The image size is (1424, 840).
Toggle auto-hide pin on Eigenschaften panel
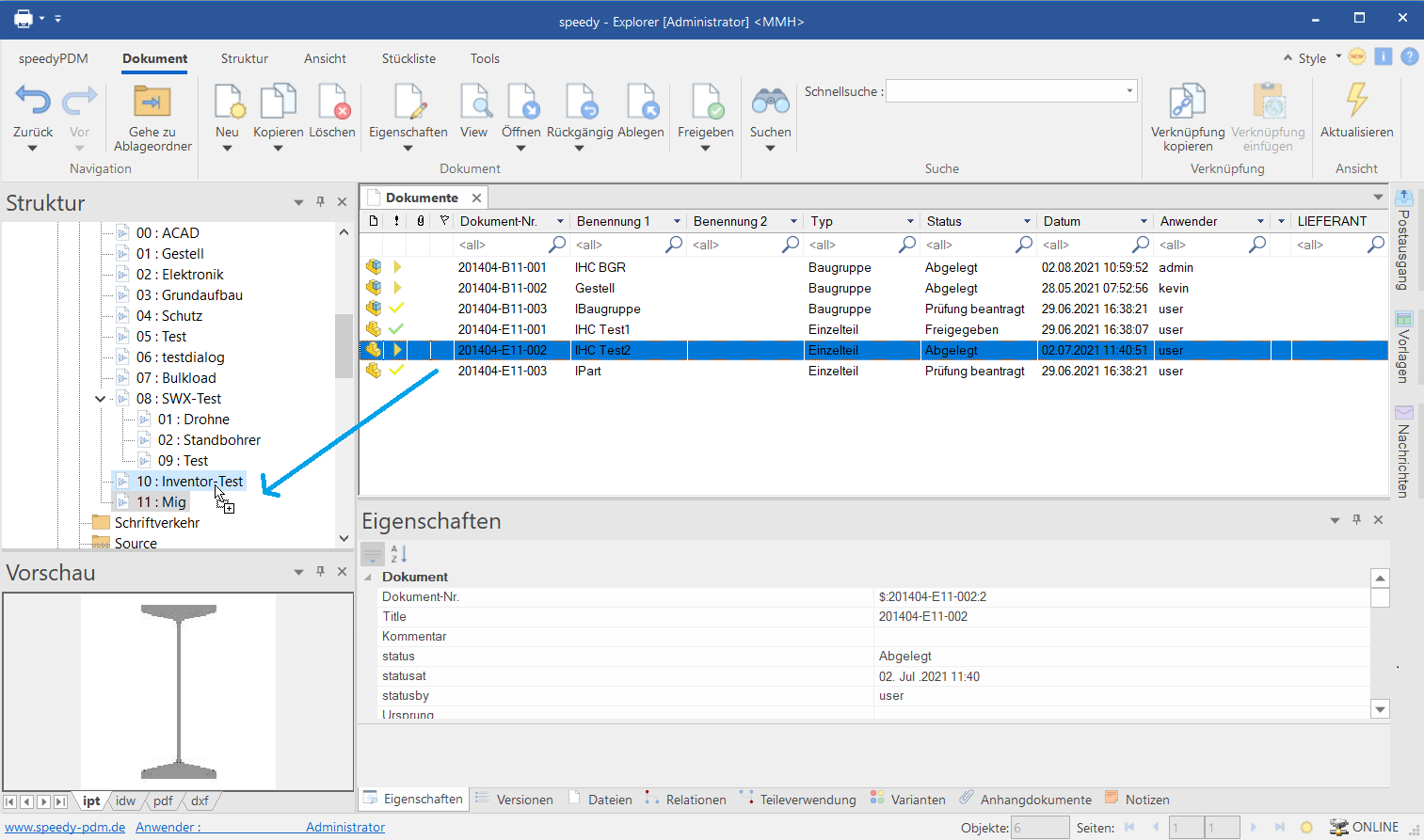pos(1356,520)
